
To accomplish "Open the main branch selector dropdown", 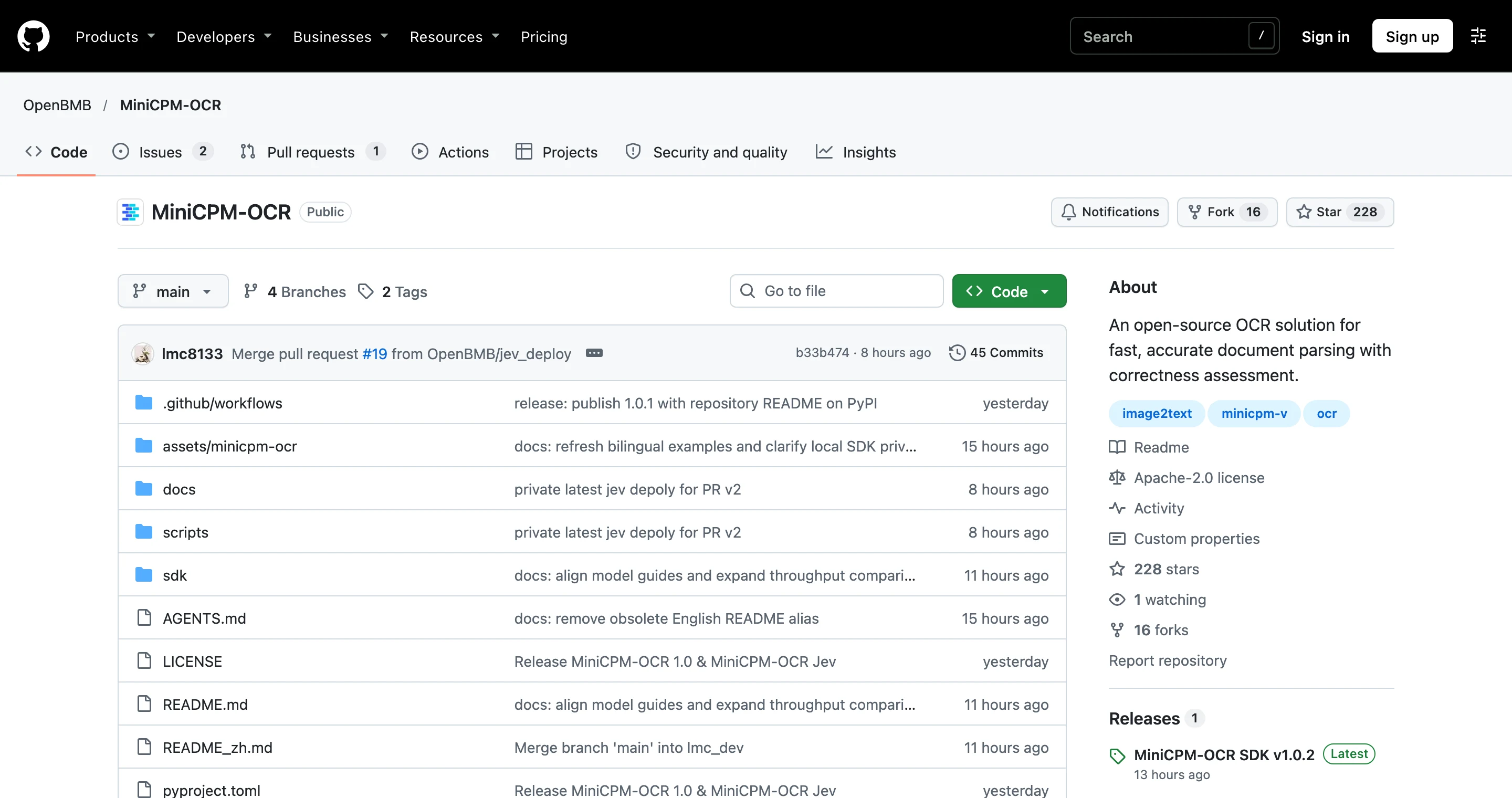I will point(173,291).
